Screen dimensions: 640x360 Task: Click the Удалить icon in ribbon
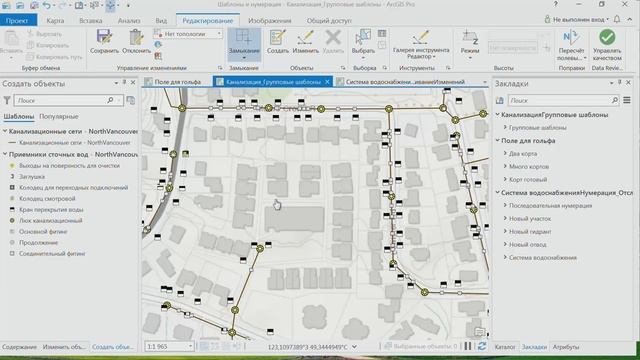tap(333, 41)
